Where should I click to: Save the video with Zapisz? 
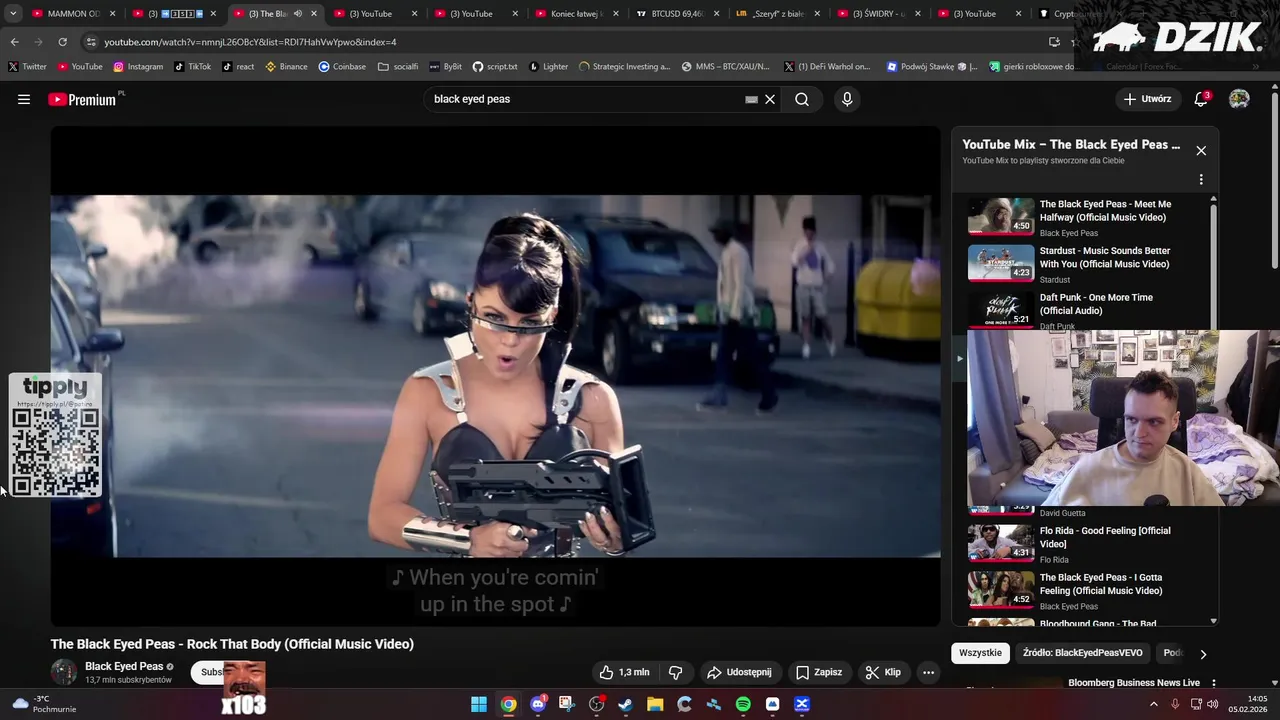pyautogui.click(x=818, y=672)
